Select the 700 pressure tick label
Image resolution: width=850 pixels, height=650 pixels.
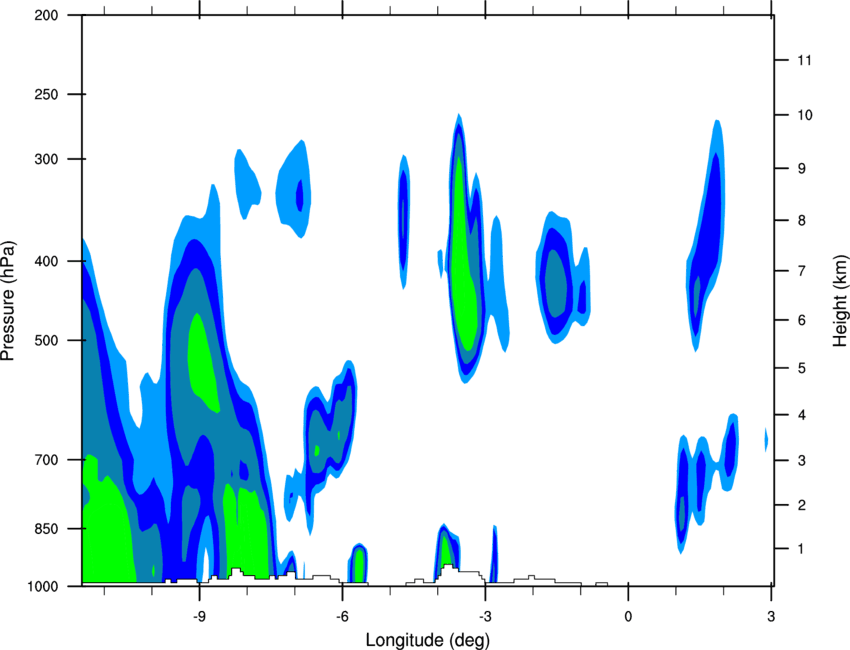click(46, 460)
